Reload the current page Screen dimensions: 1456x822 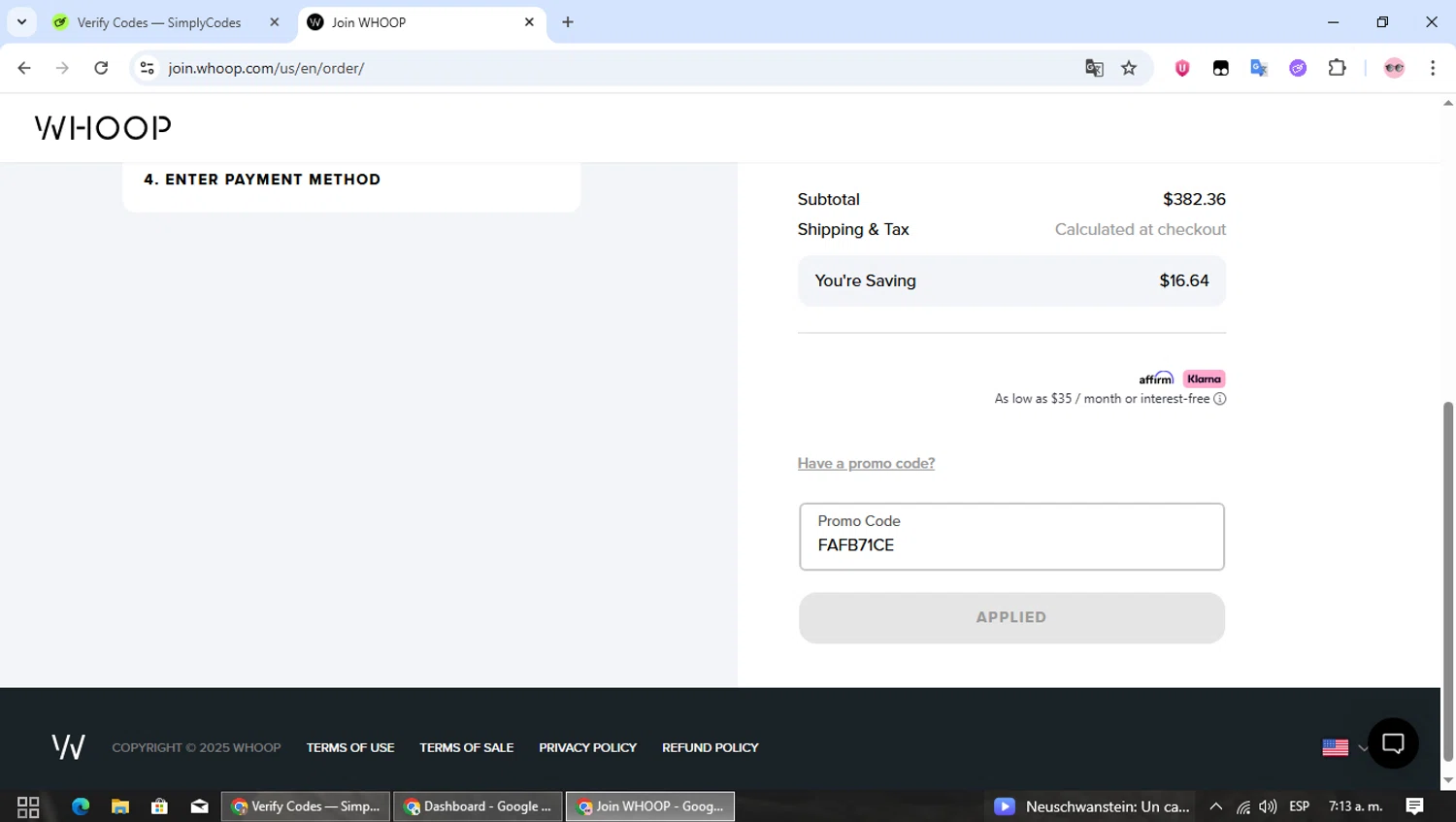pos(101,68)
